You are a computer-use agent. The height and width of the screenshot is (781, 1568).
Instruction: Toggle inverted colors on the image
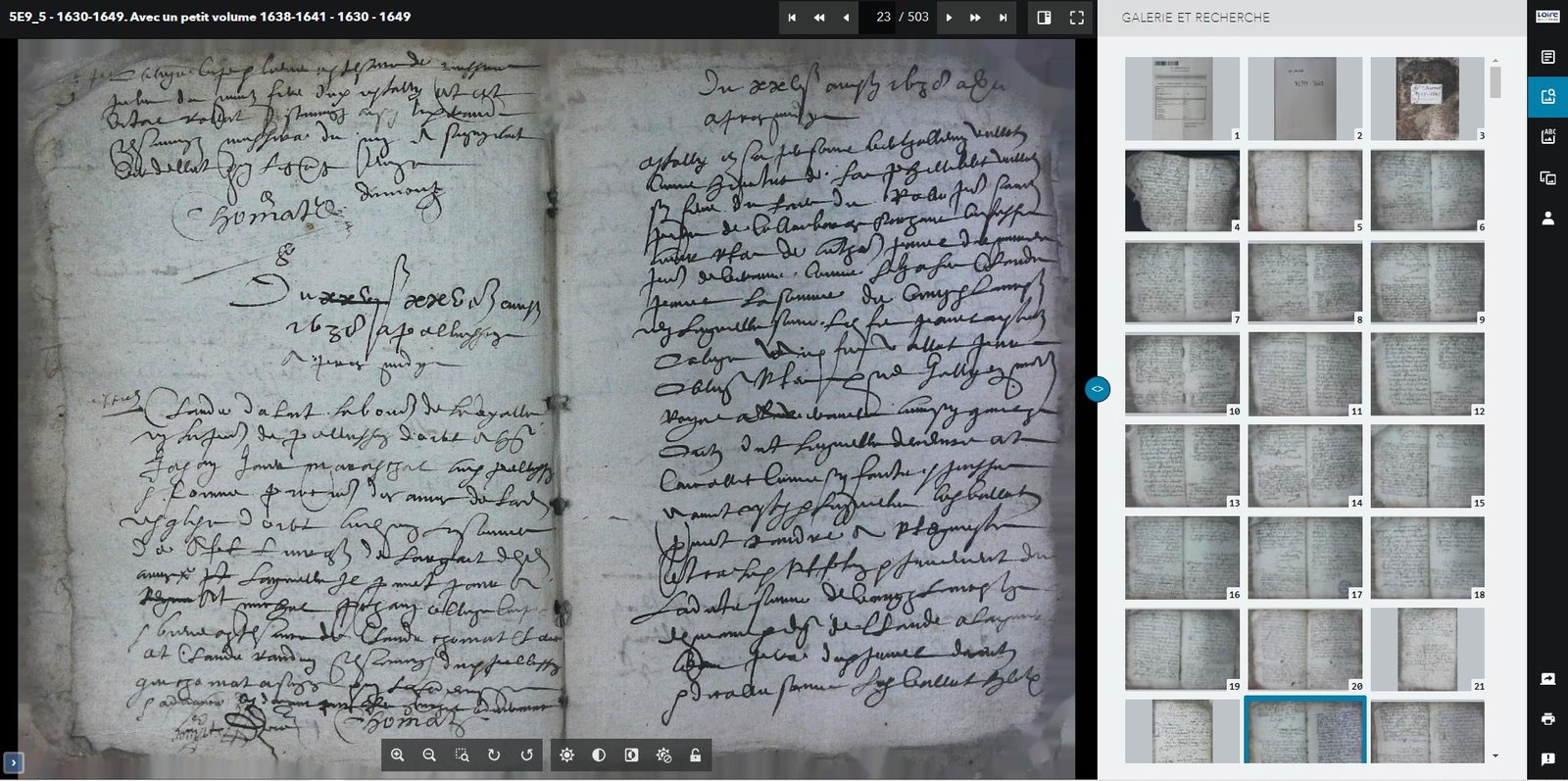click(x=631, y=756)
